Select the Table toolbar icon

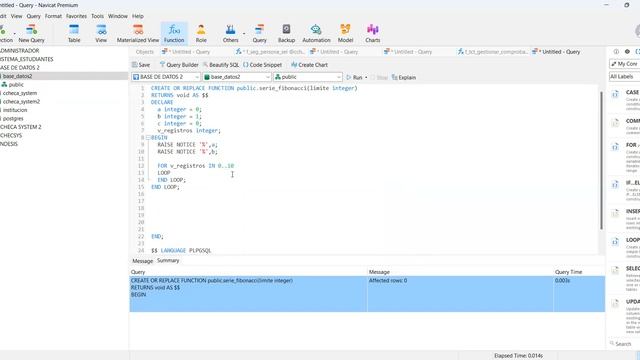pyautogui.click(x=74, y=33)
